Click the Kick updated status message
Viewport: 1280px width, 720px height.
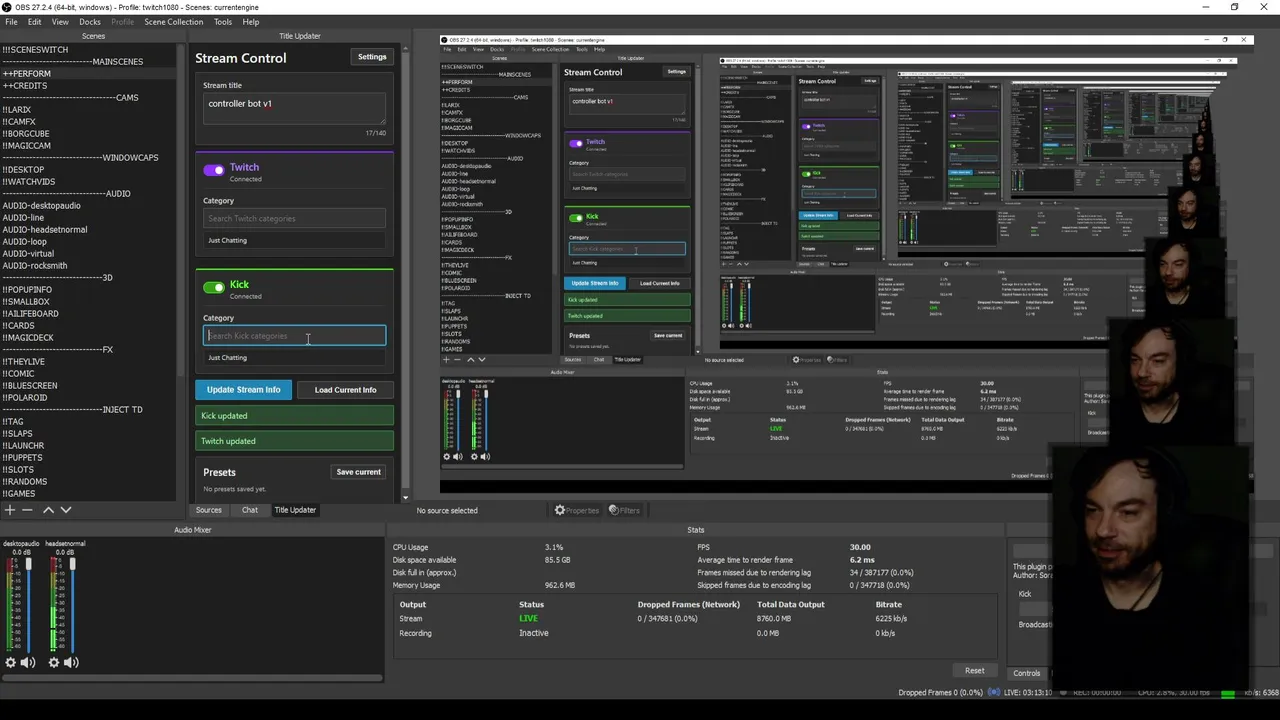(x=295, y=416)
